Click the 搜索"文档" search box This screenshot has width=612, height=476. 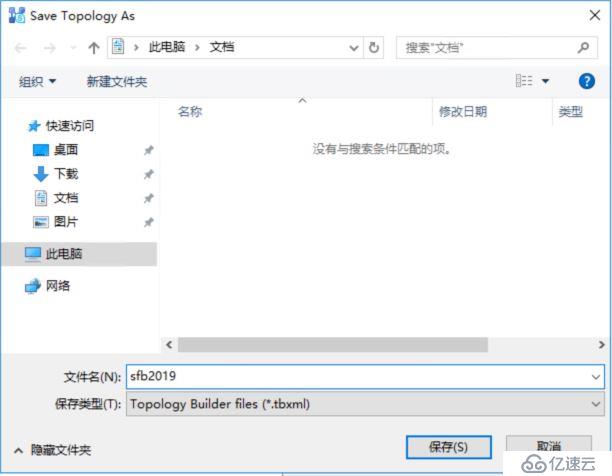point(496,48)
